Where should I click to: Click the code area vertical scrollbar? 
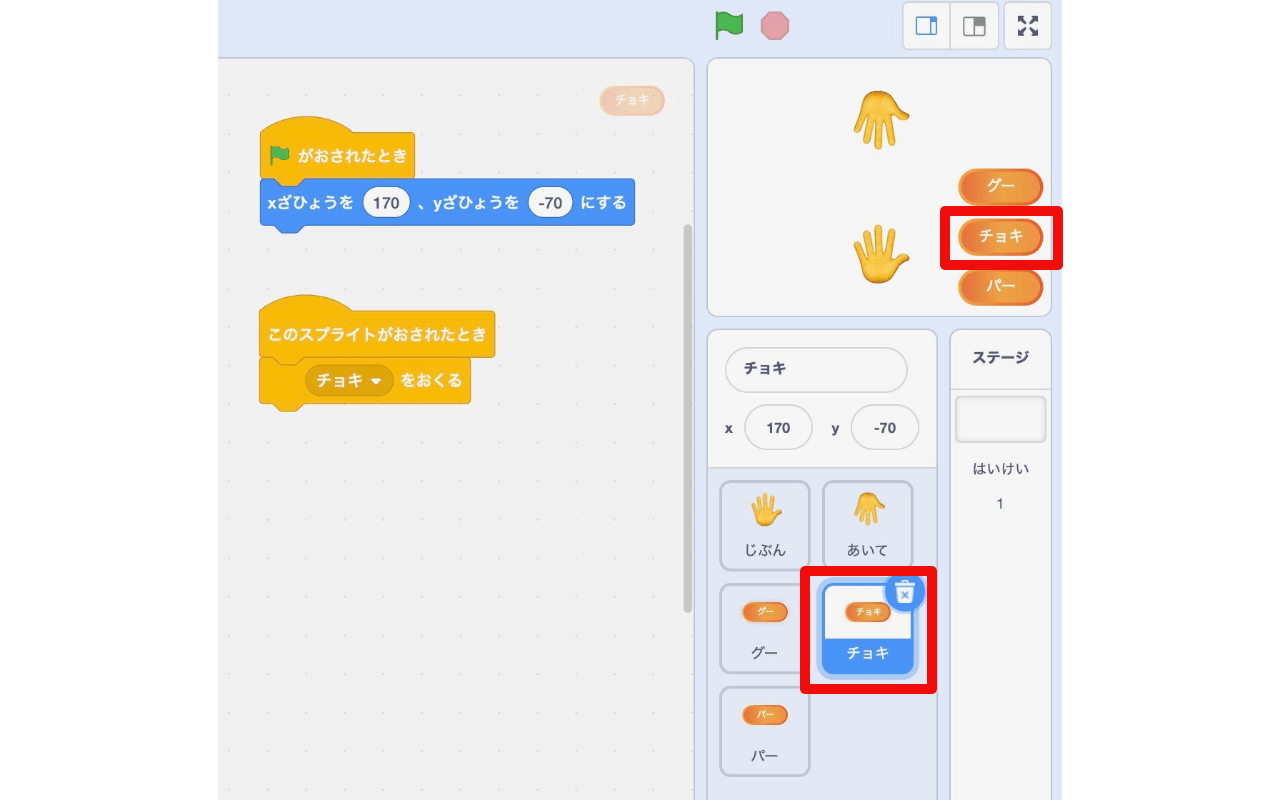(687, 418)
